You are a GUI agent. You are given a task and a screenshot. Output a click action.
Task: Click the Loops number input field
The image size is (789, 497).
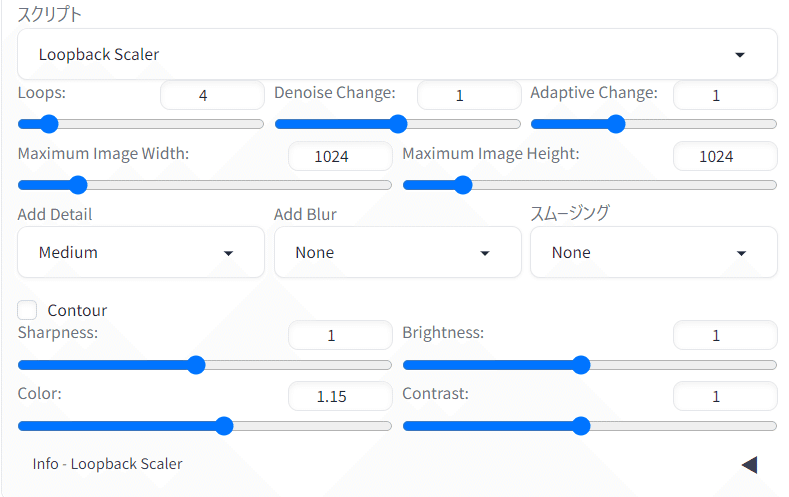pos(212,96)
